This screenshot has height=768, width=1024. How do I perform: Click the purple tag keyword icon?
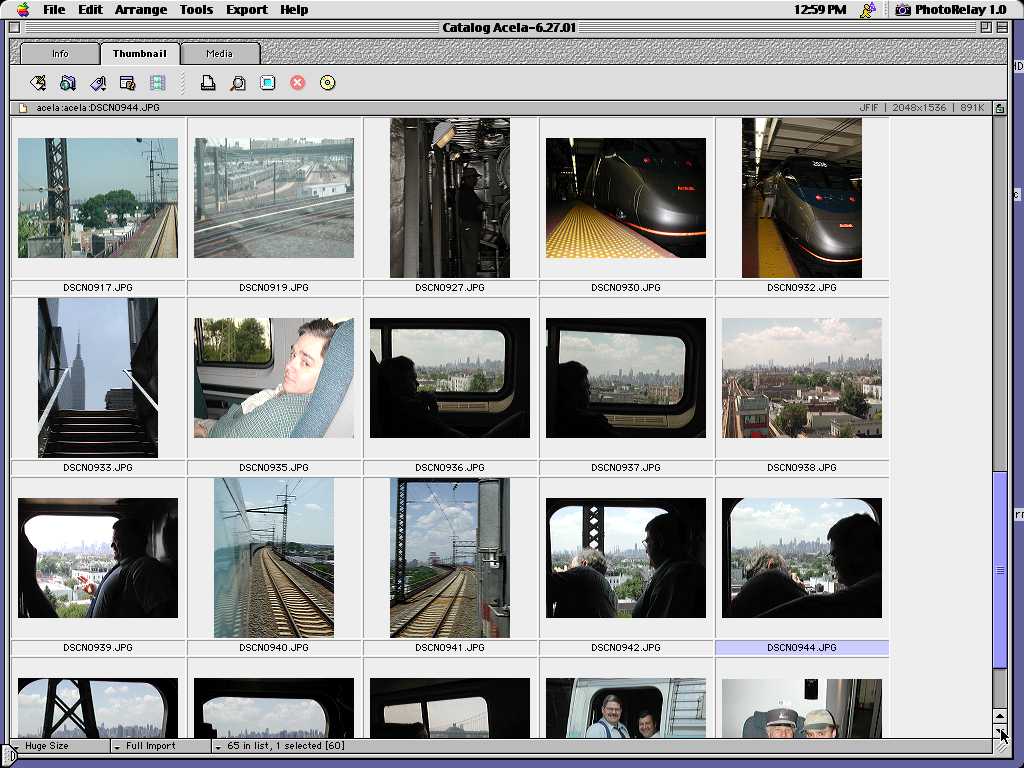(98, 83)
